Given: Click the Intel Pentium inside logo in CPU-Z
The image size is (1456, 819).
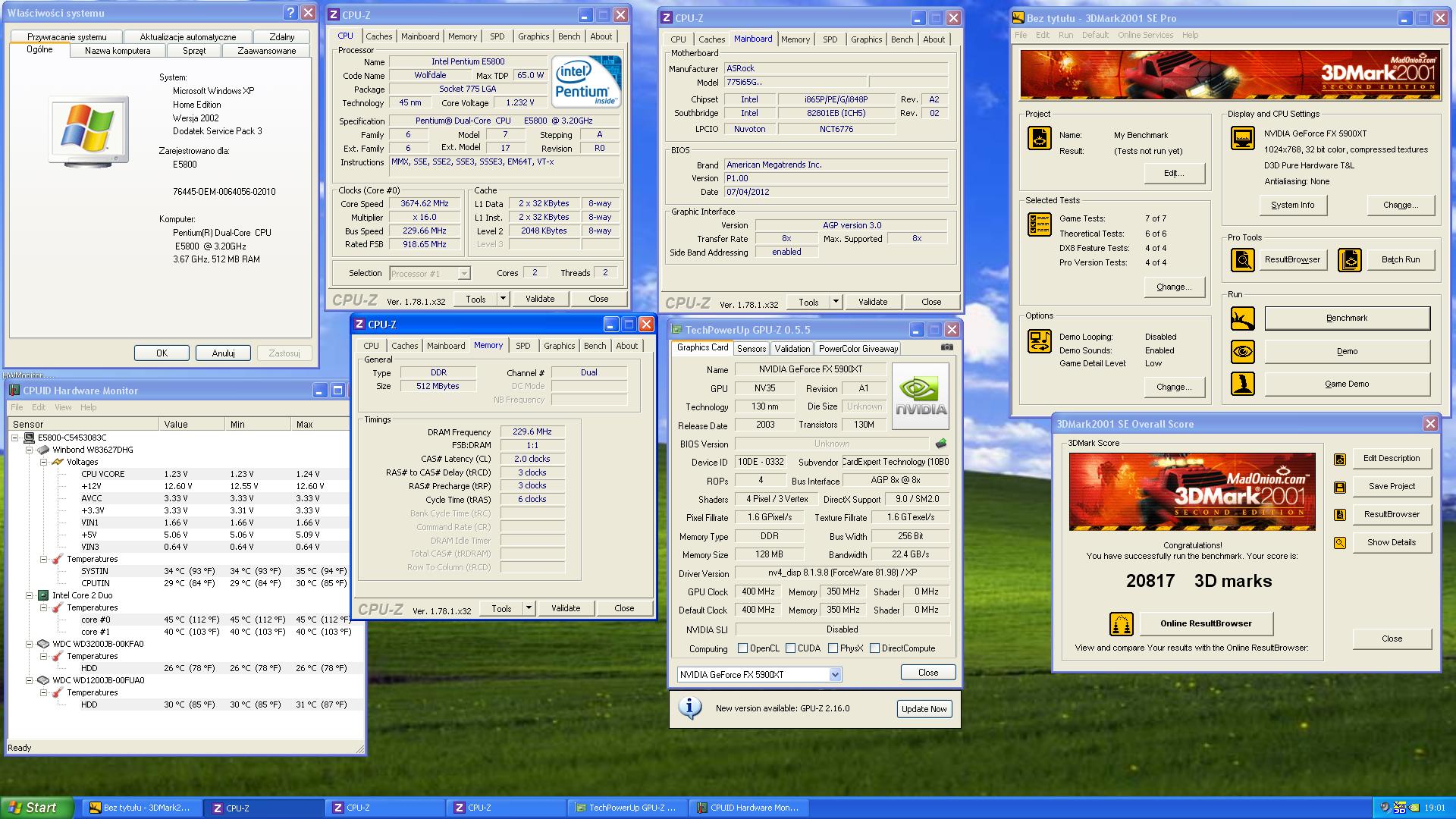Looking at the screenshot, I should (x=586, y=81).
